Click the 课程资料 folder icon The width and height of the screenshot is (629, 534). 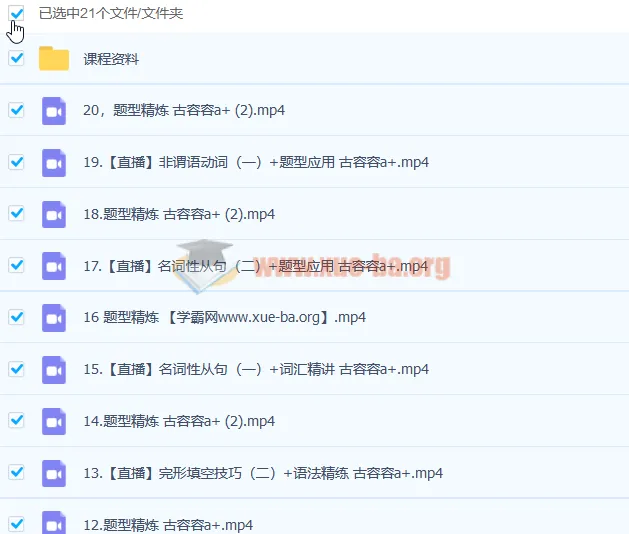54,59
